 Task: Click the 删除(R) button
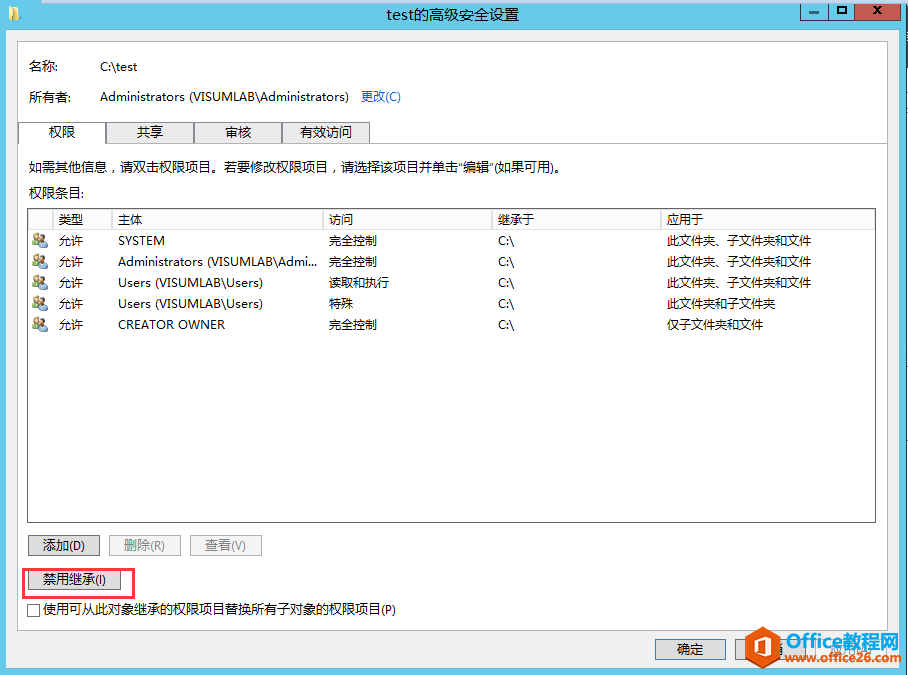click(x=145, y=545)
